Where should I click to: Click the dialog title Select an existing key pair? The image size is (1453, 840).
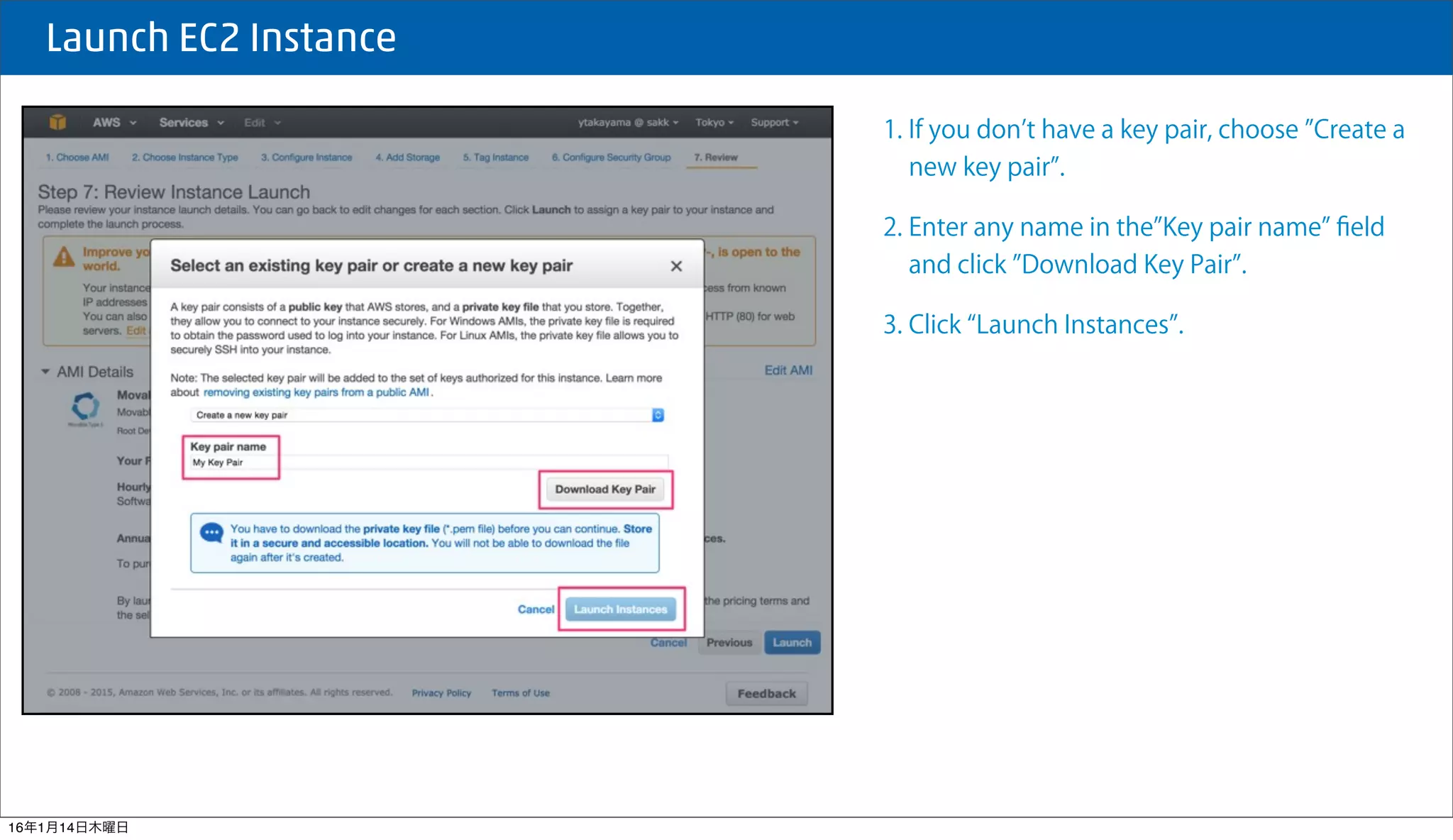[x=371, y=266]
